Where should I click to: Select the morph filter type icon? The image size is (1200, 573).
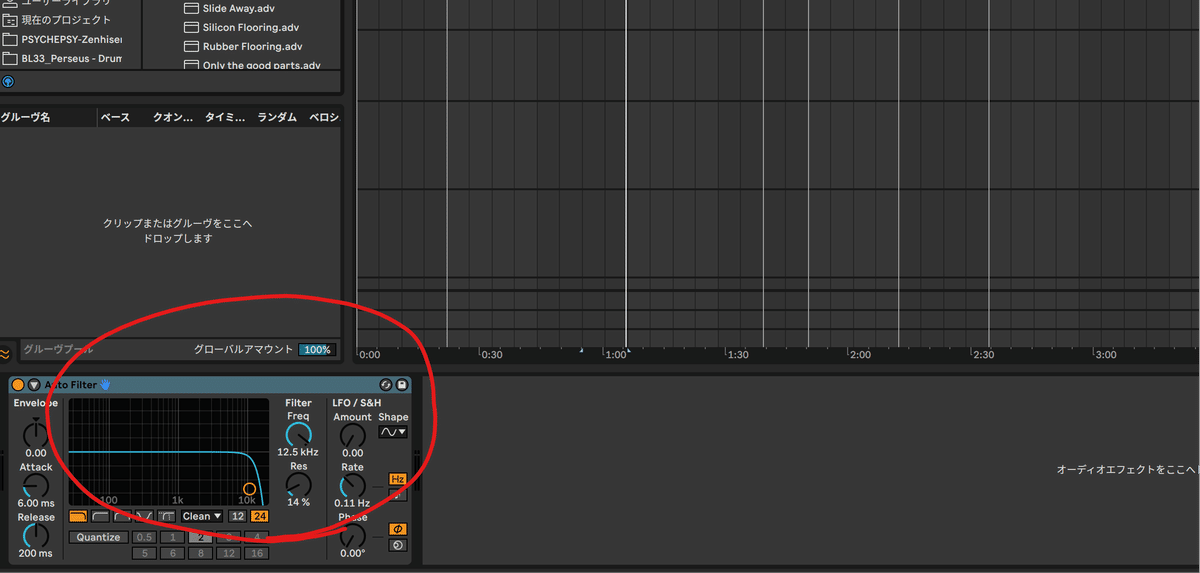[167, 516]
